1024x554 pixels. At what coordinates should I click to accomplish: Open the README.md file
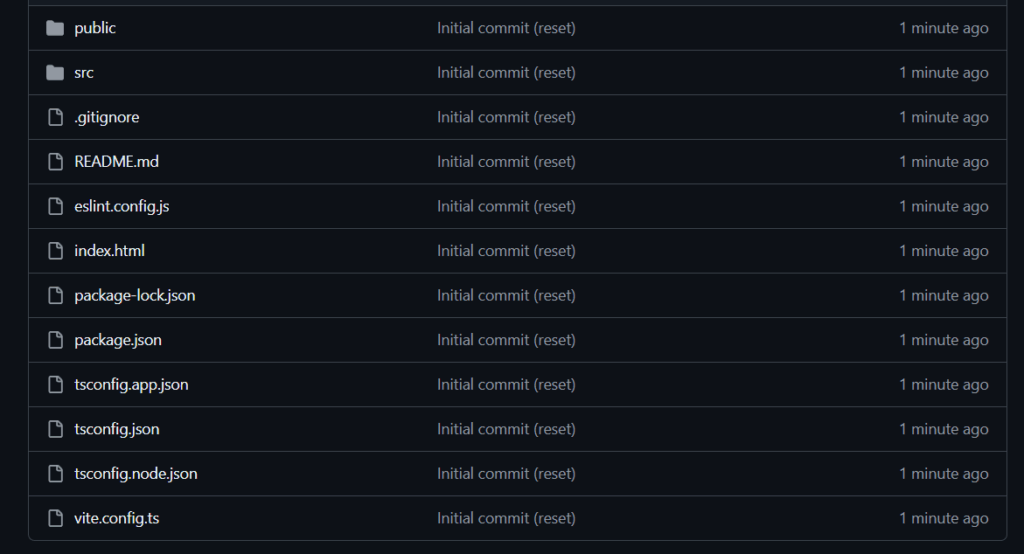pyautogui.click(x=116, y=162)
